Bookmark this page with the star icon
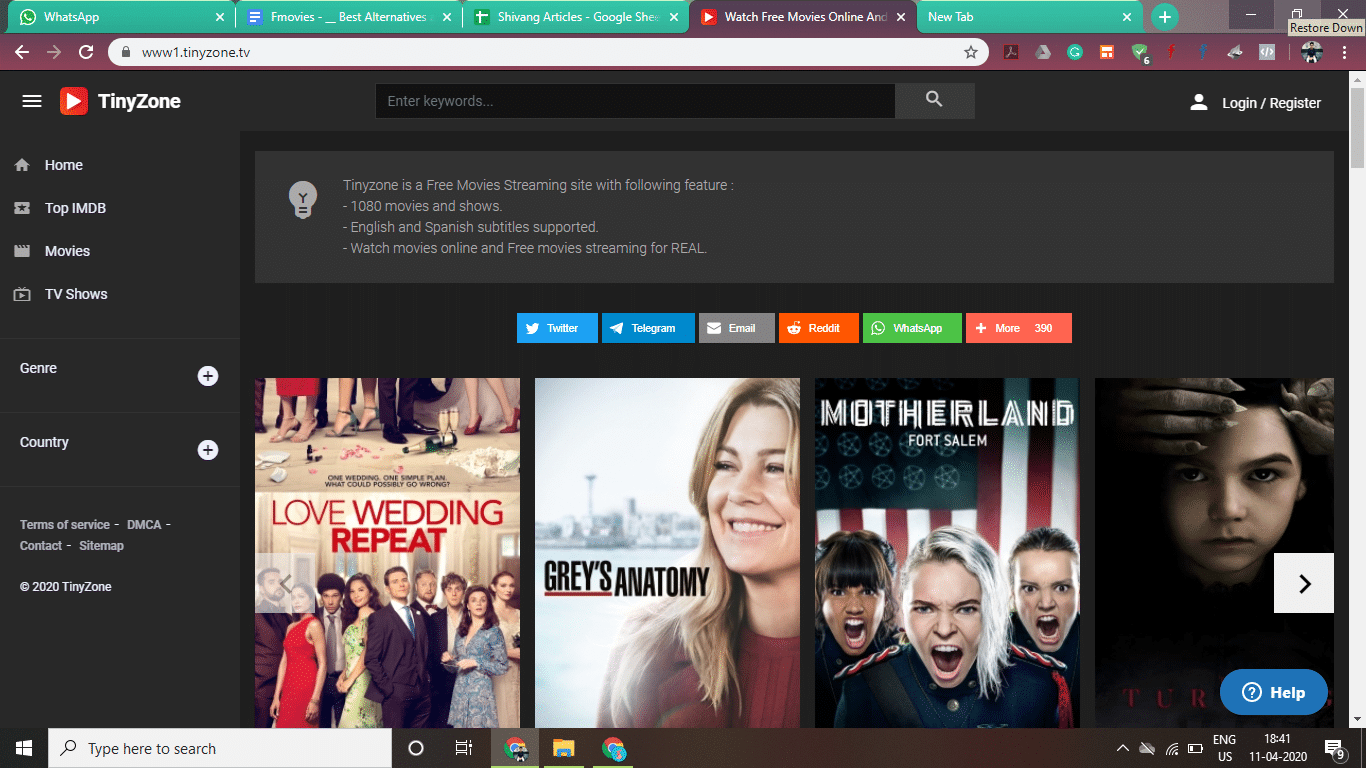 pyautogui.click(x=970, y=52)
